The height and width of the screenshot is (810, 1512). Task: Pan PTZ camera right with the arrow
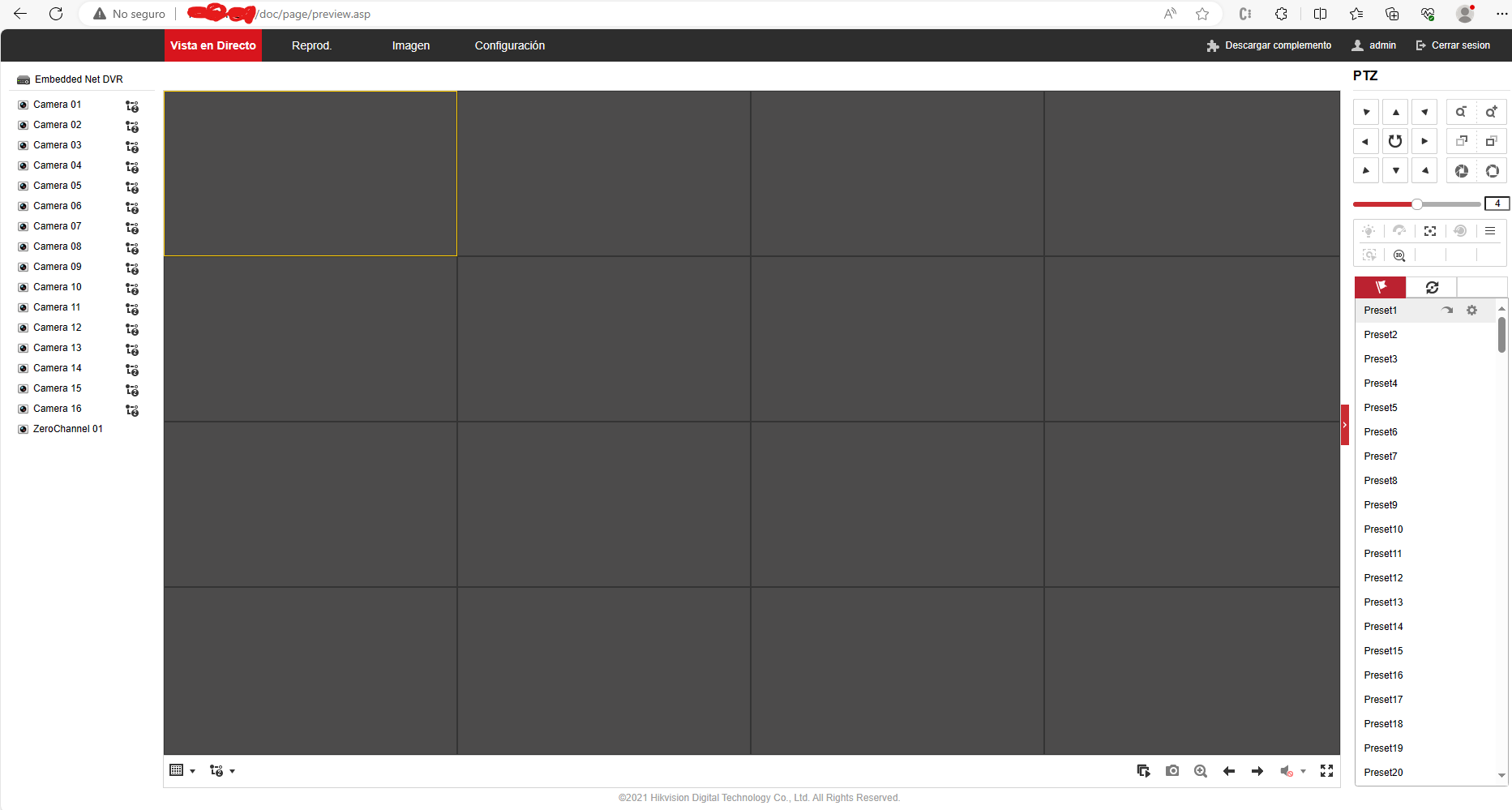[1424, 141]
